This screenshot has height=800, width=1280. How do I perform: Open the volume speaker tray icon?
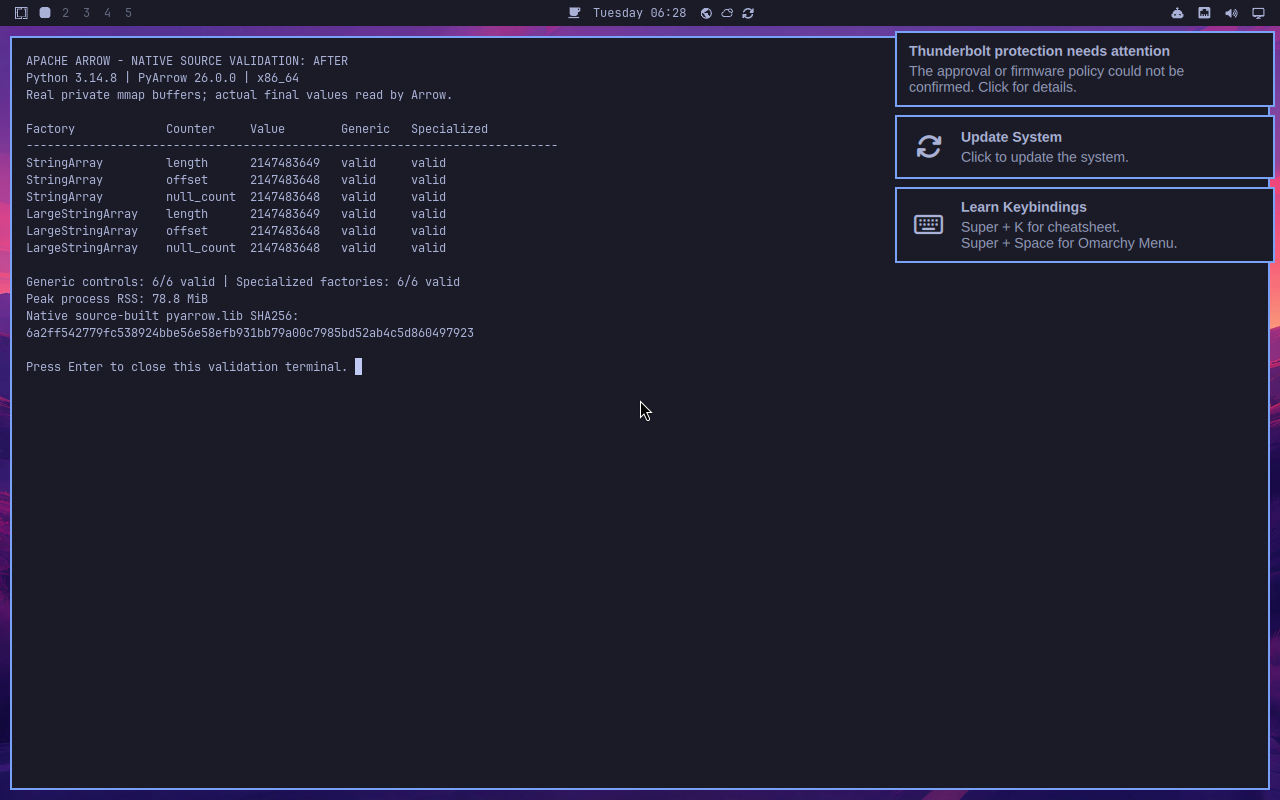point(1231,13)
